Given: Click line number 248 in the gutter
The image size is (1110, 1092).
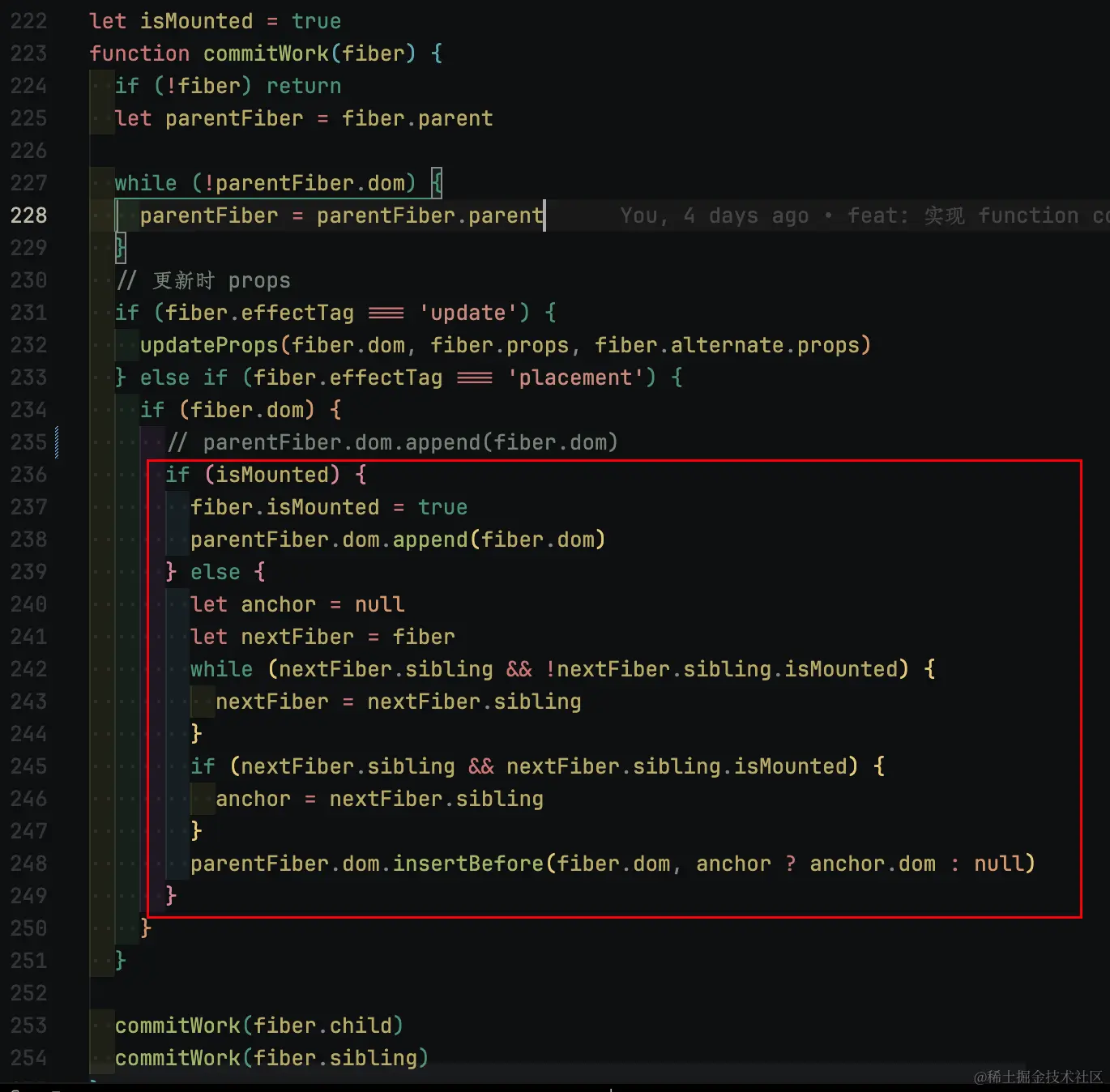Looking at the screenshot, I should [x=29, y=864].
